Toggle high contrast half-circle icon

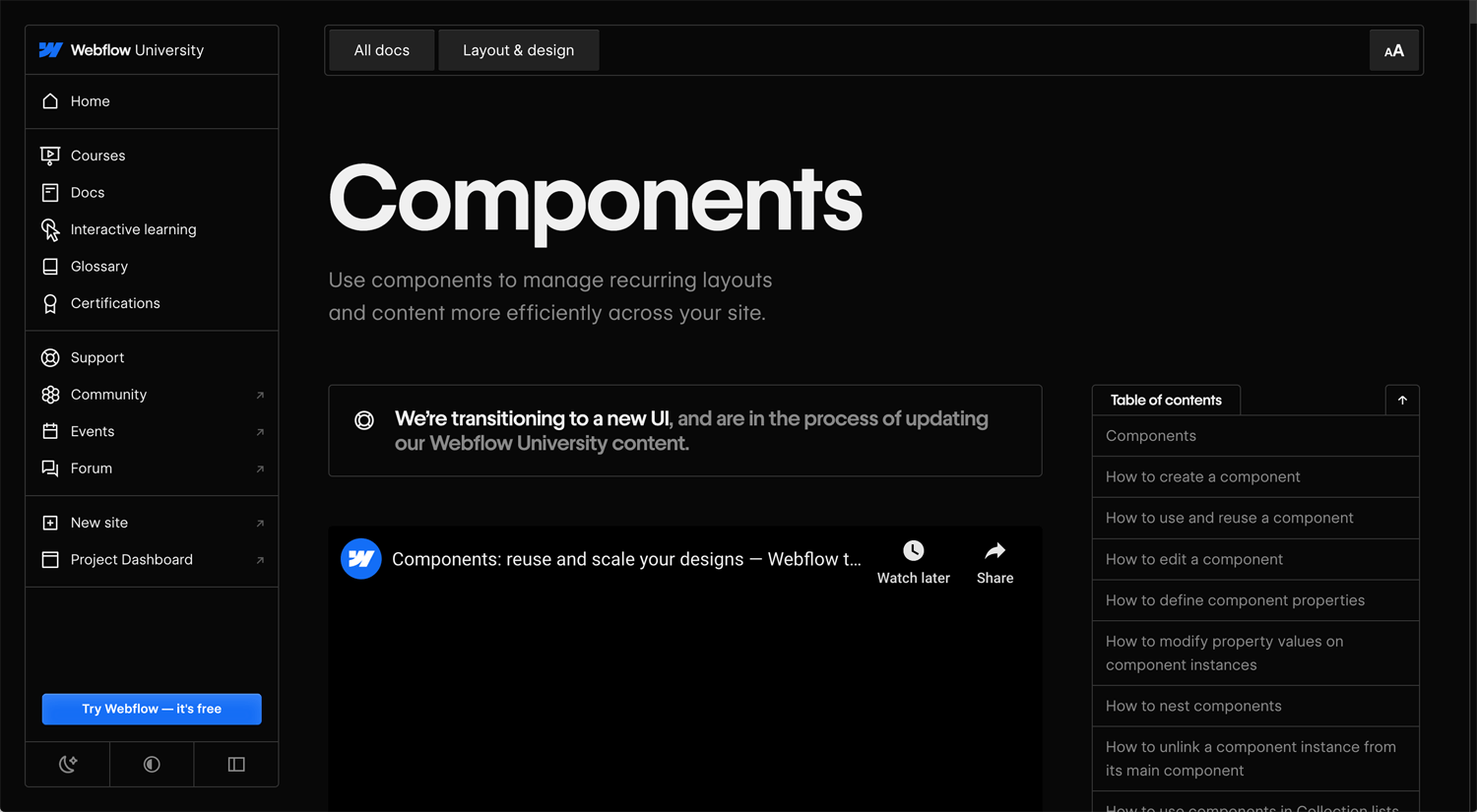tap(152, 765)
